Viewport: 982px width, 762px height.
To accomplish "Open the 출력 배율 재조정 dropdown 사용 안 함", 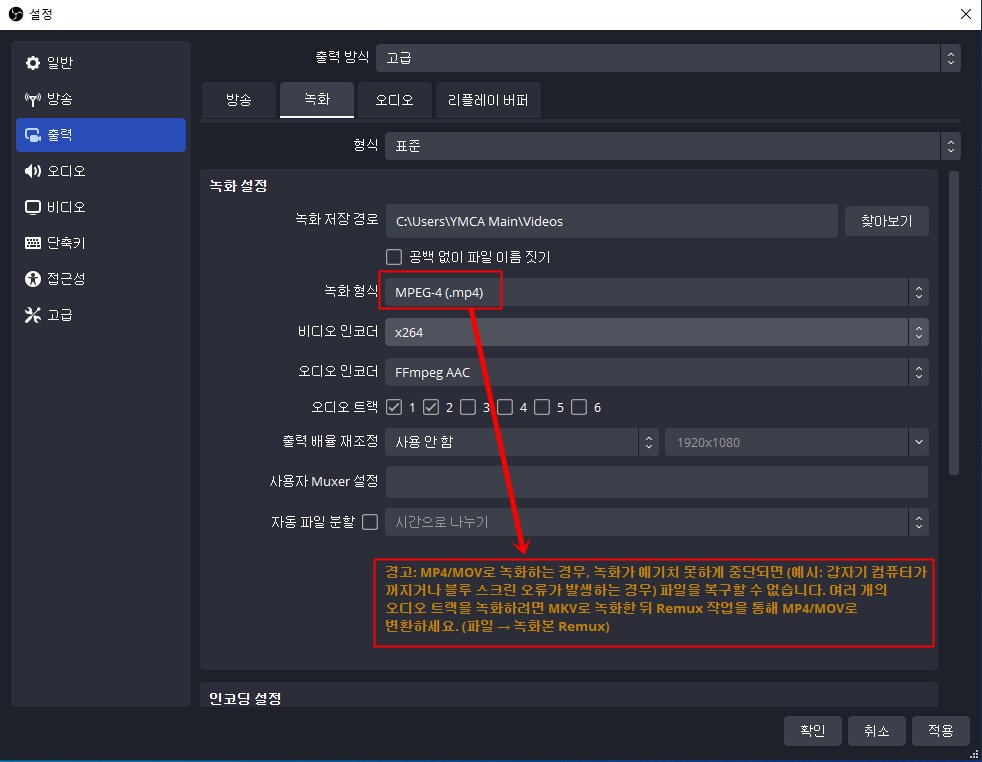I will pos(522,442).
